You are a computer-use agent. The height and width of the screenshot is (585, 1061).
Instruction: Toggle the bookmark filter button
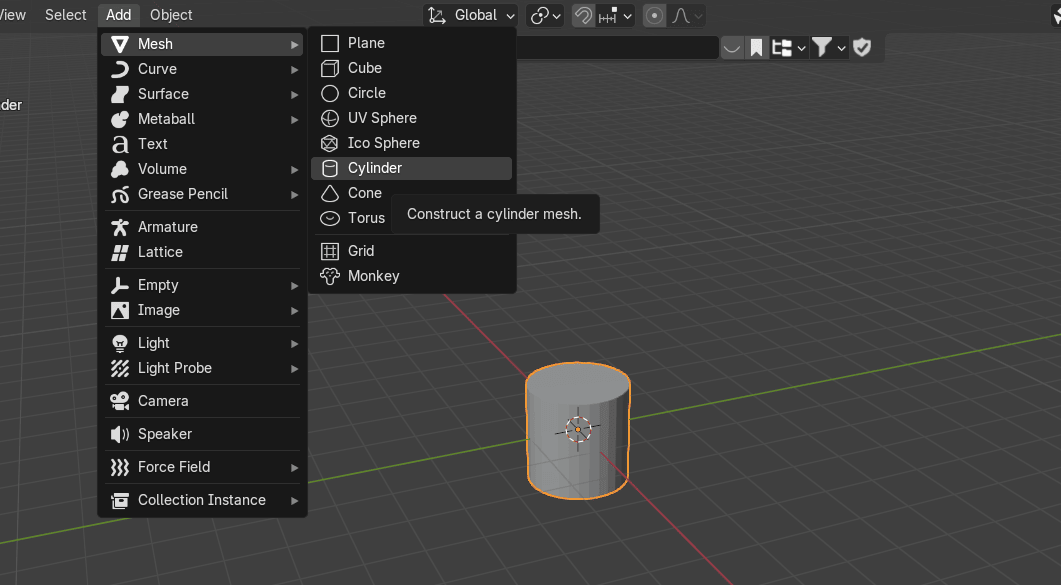pyautogui.click(x=757, y=47)
